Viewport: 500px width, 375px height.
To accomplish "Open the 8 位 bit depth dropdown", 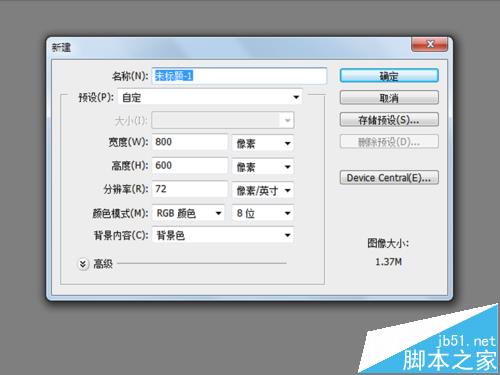I will coord(263,213).
